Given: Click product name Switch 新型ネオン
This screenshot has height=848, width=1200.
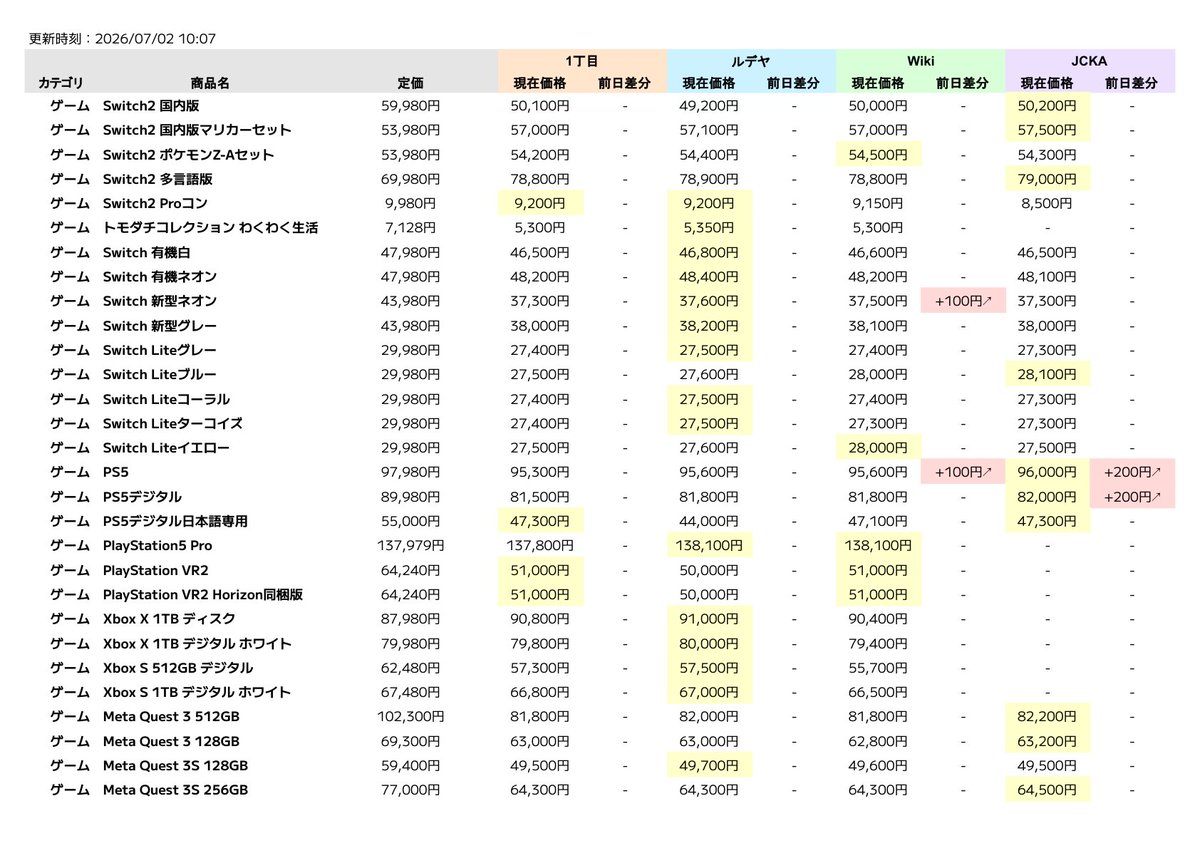Looking at the screenshot, I should (159, 301).
